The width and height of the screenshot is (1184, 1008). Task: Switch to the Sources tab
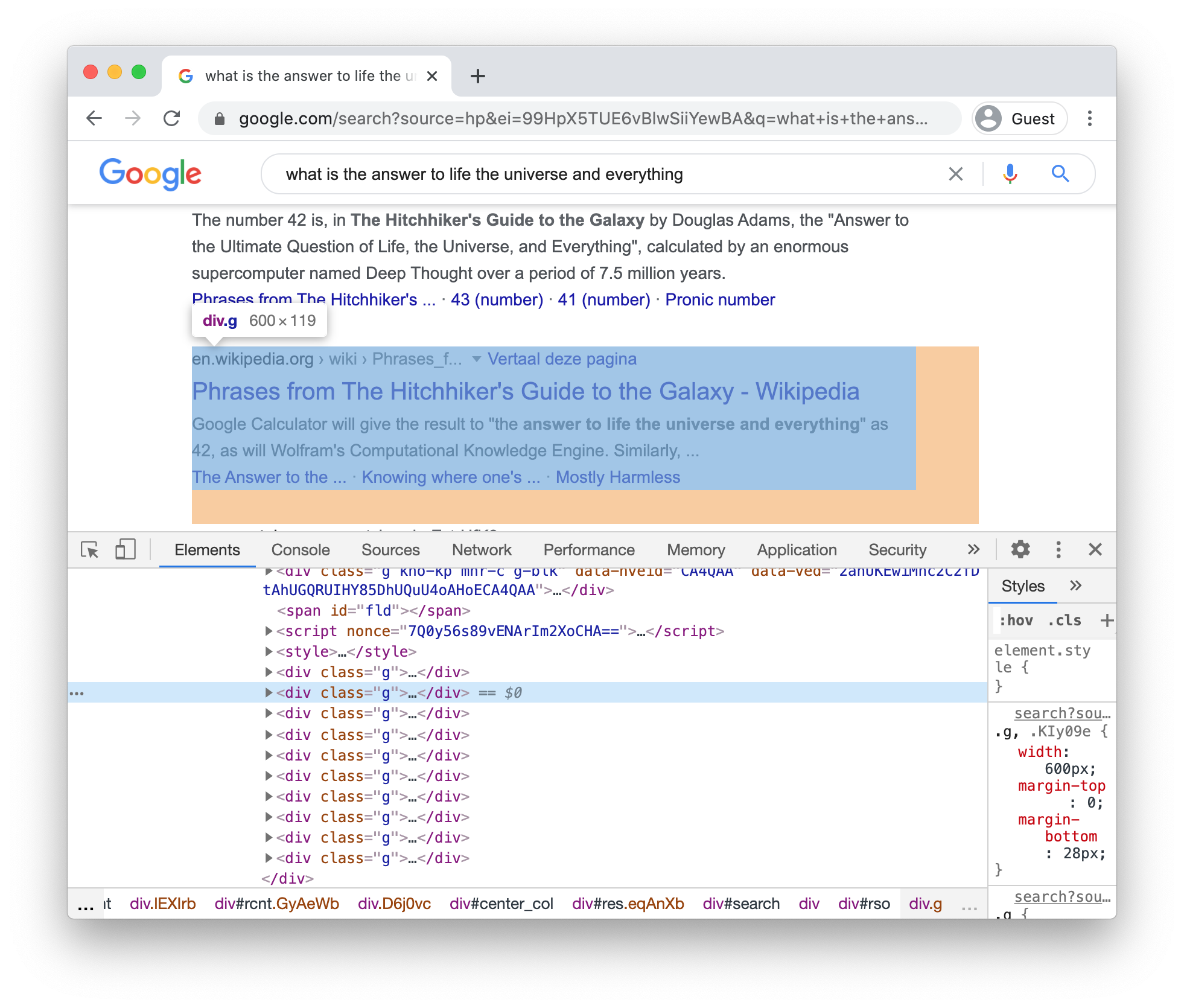click(390, 550)
